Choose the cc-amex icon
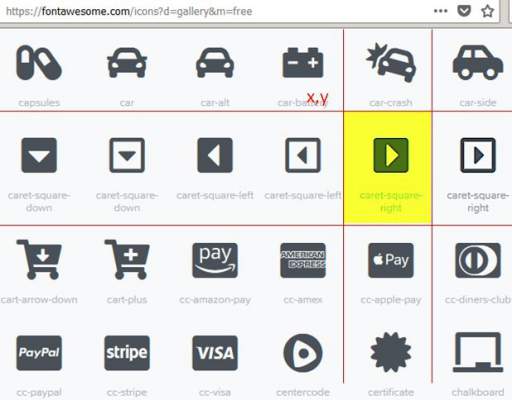This screenshot has height=400, width=512. coord(303,260)
